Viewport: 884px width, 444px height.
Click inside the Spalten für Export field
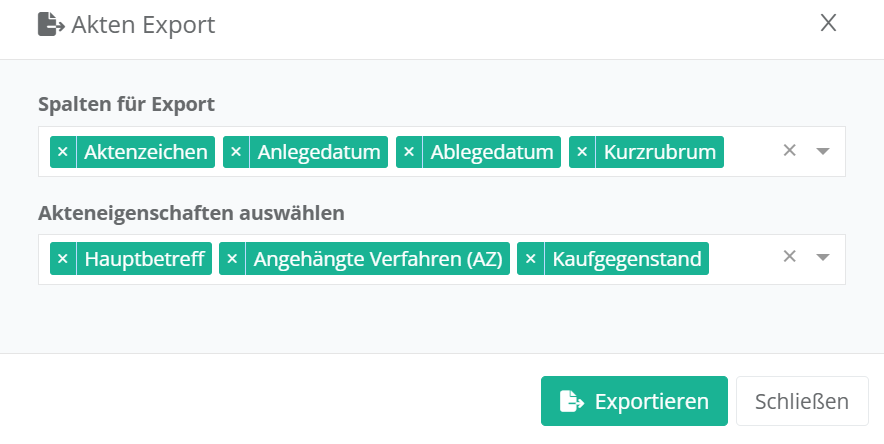750,152
